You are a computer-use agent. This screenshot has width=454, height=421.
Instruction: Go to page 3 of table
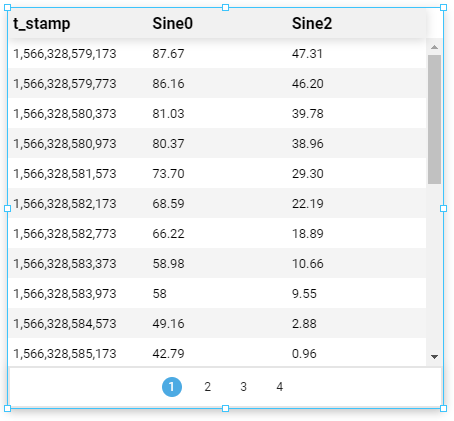(243, 387)
